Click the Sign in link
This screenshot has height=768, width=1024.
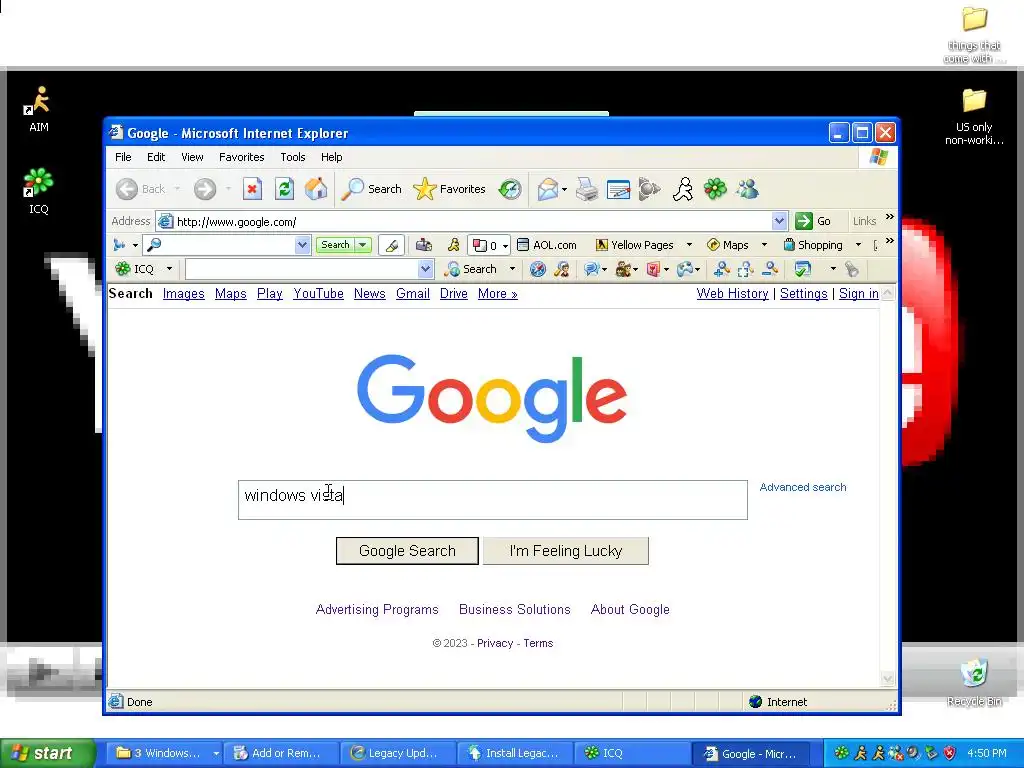point(859,294)
